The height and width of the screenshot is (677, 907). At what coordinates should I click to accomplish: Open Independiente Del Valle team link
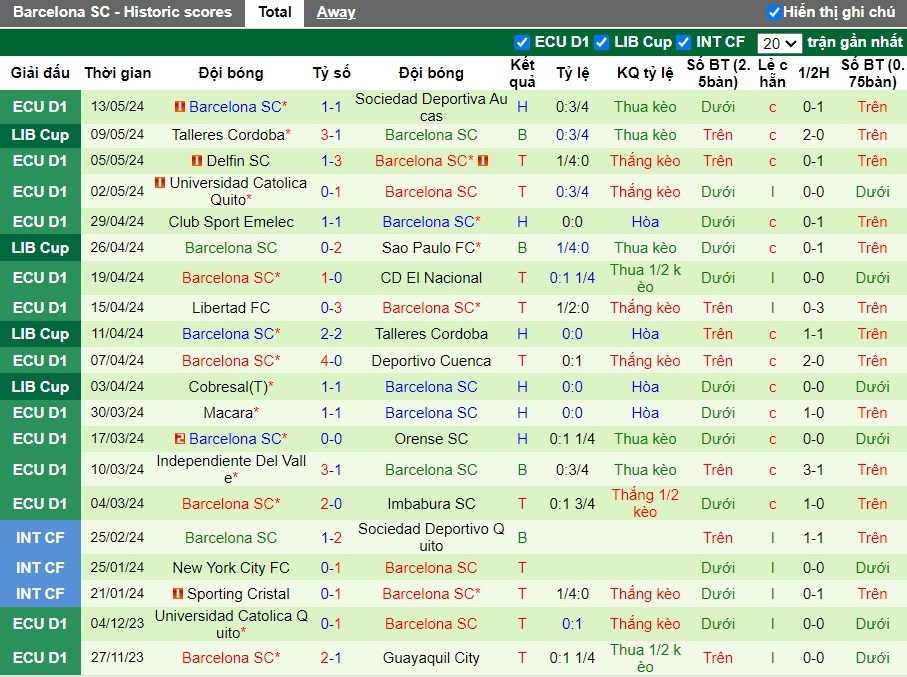pos(231,469)
